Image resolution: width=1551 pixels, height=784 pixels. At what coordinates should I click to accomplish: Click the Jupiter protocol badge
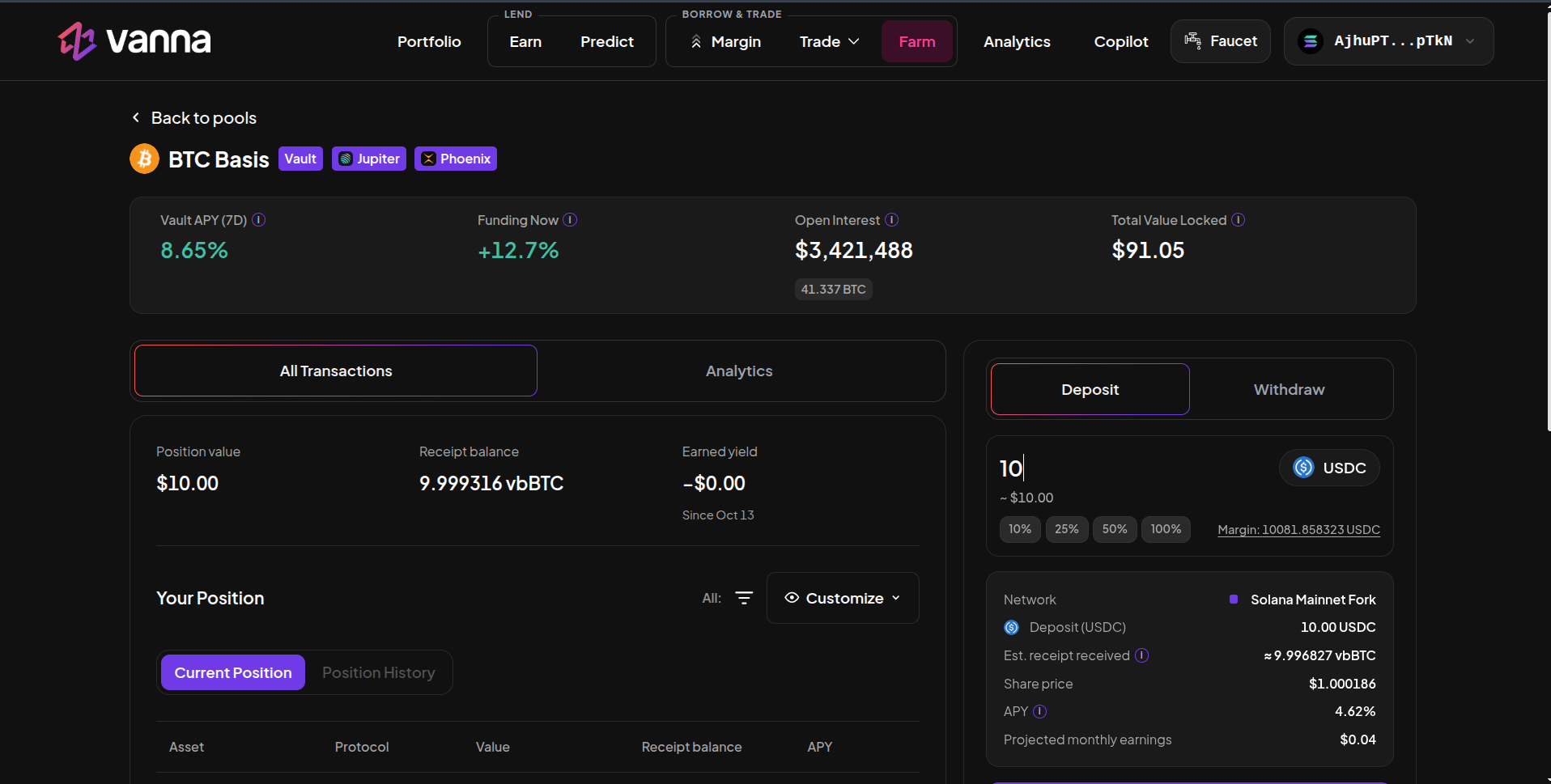tap(369, 159)
